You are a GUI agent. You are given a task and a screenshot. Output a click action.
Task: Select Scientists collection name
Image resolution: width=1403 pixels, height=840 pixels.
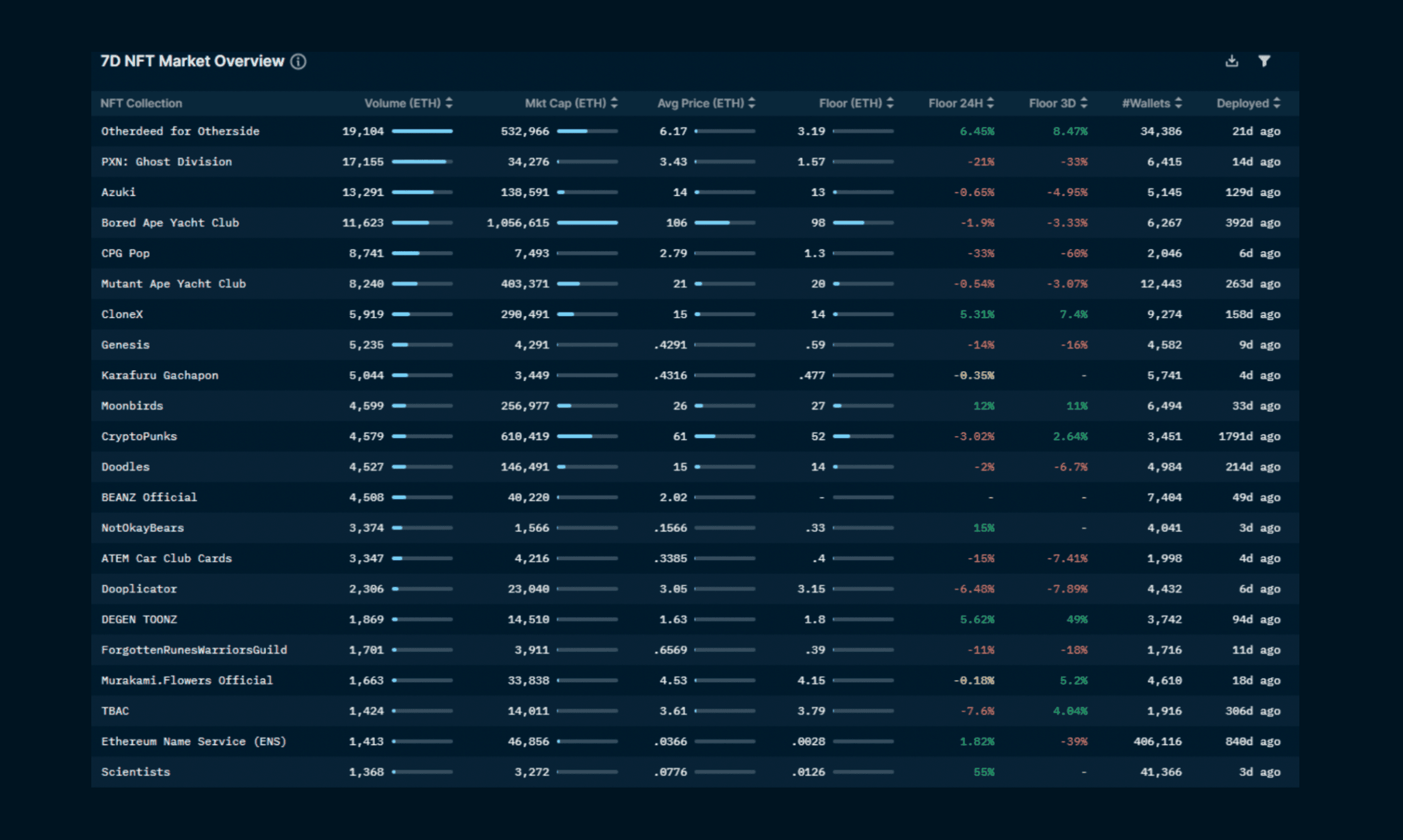(135, 772)
